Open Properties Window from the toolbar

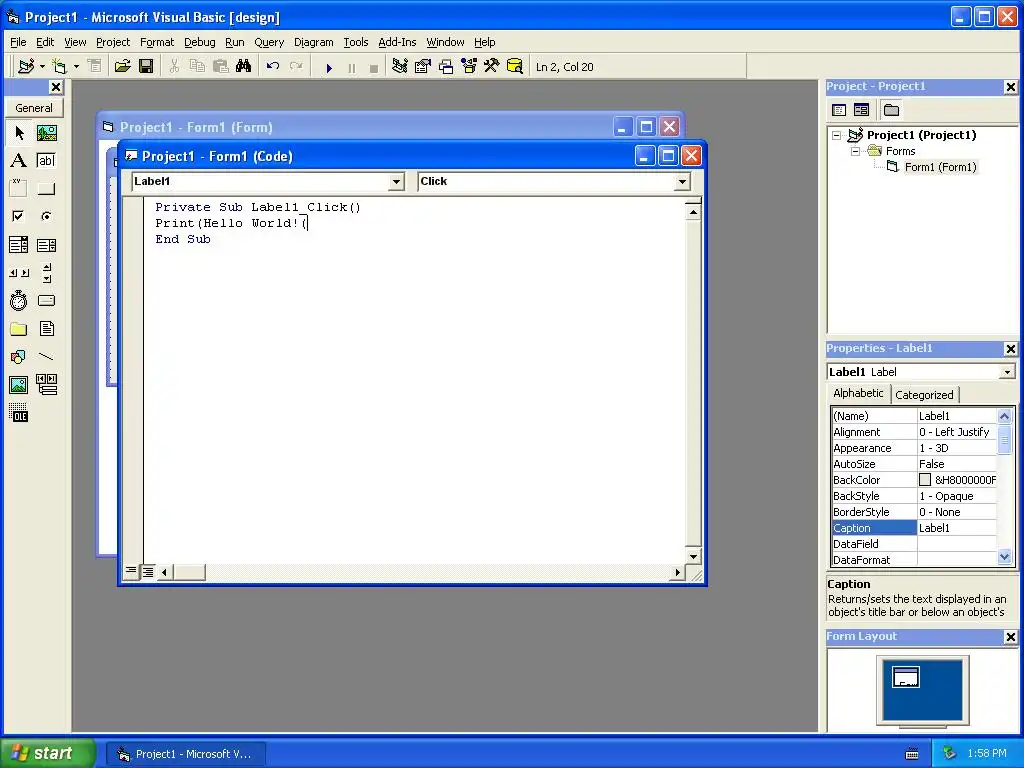pyautogui.click(x=423, y=67)
